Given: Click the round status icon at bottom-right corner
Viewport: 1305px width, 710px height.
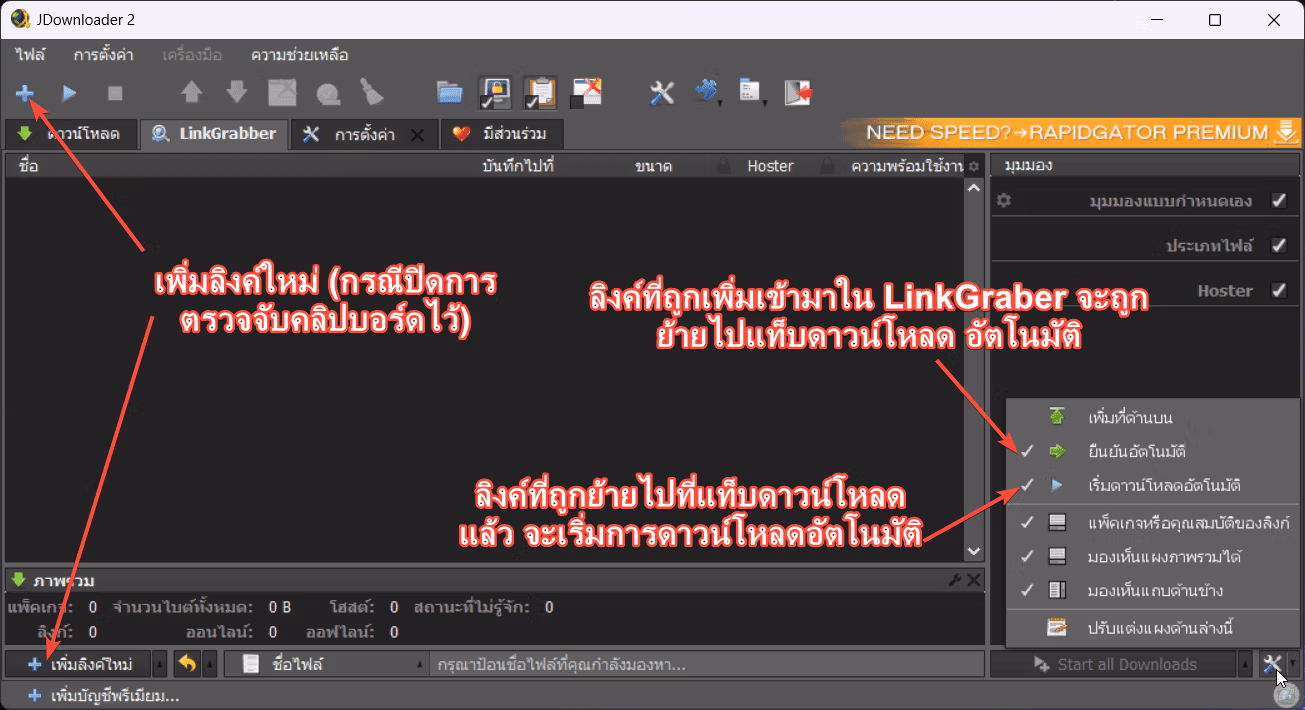Looking at the screenshot, I should (1285, 696).
